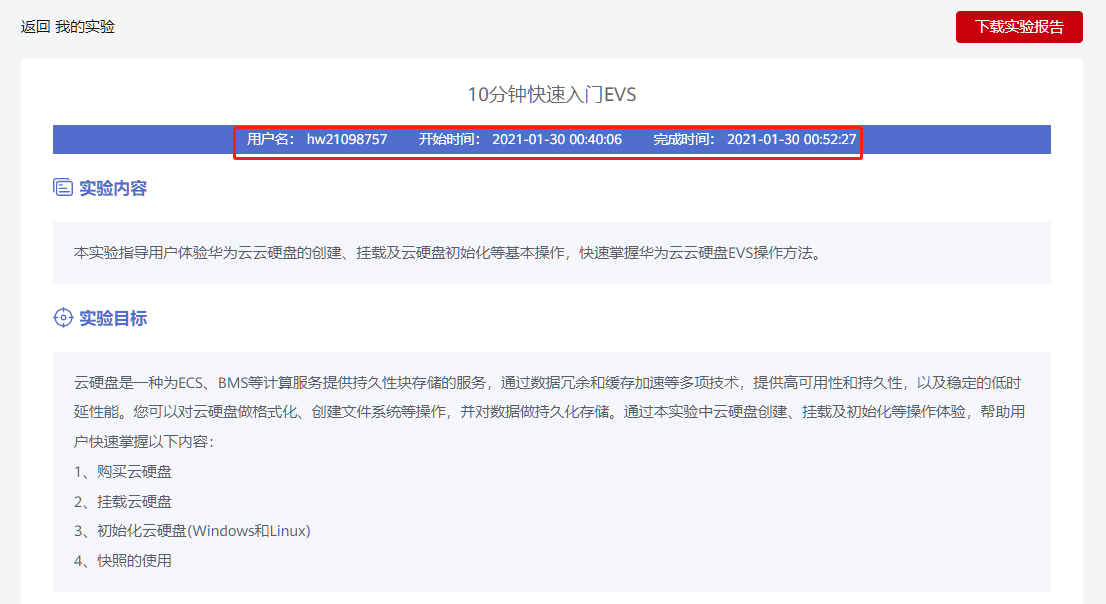Click the 实验内容 document icon
The height and width of the screenshot is (604, 1106).
click(63, 188)
